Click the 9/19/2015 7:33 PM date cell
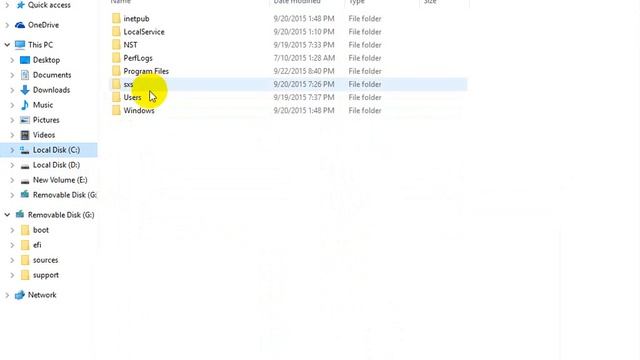The image size is (640, 360). tap(304, 45)
